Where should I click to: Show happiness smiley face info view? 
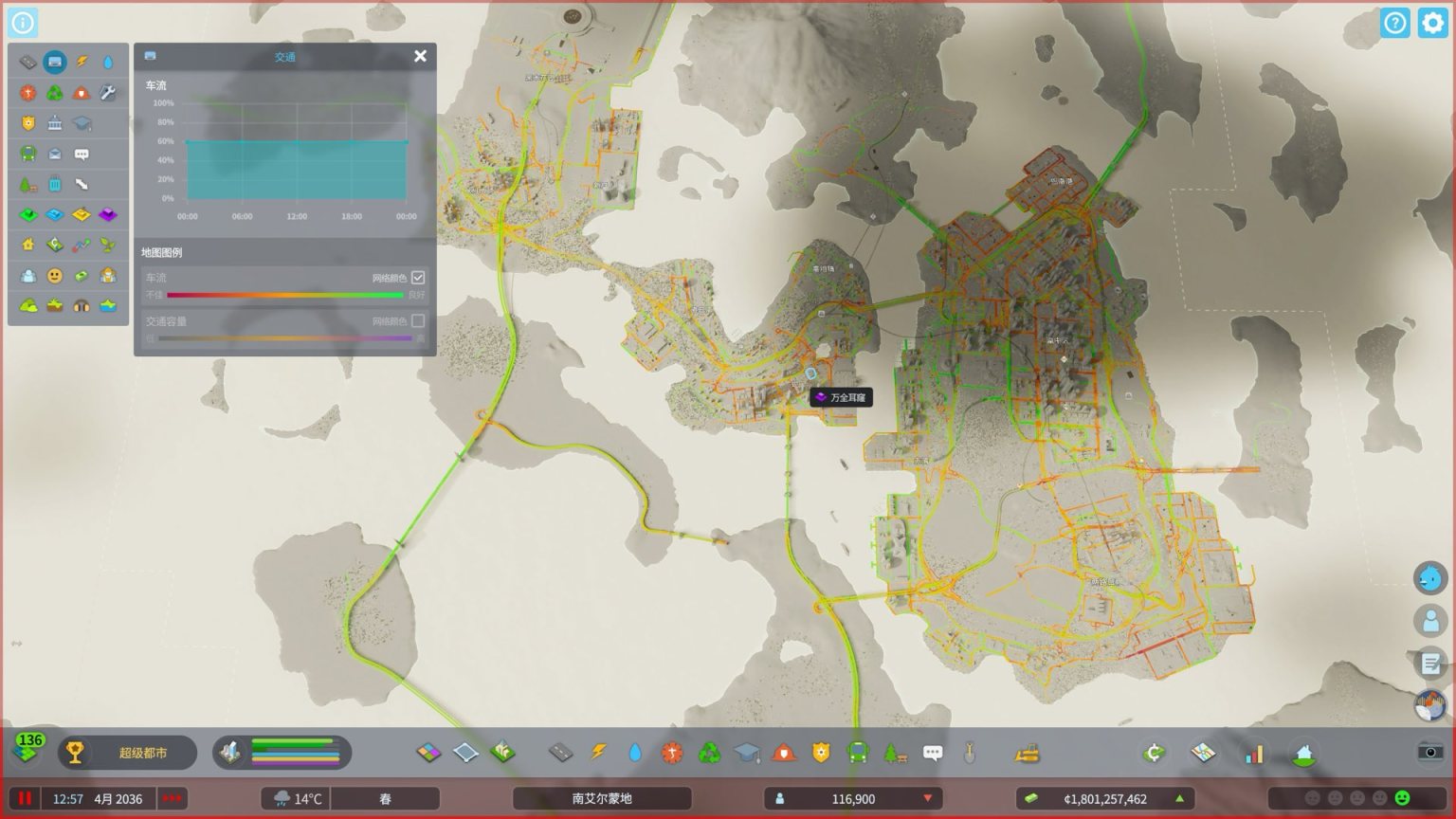(55, 275)
